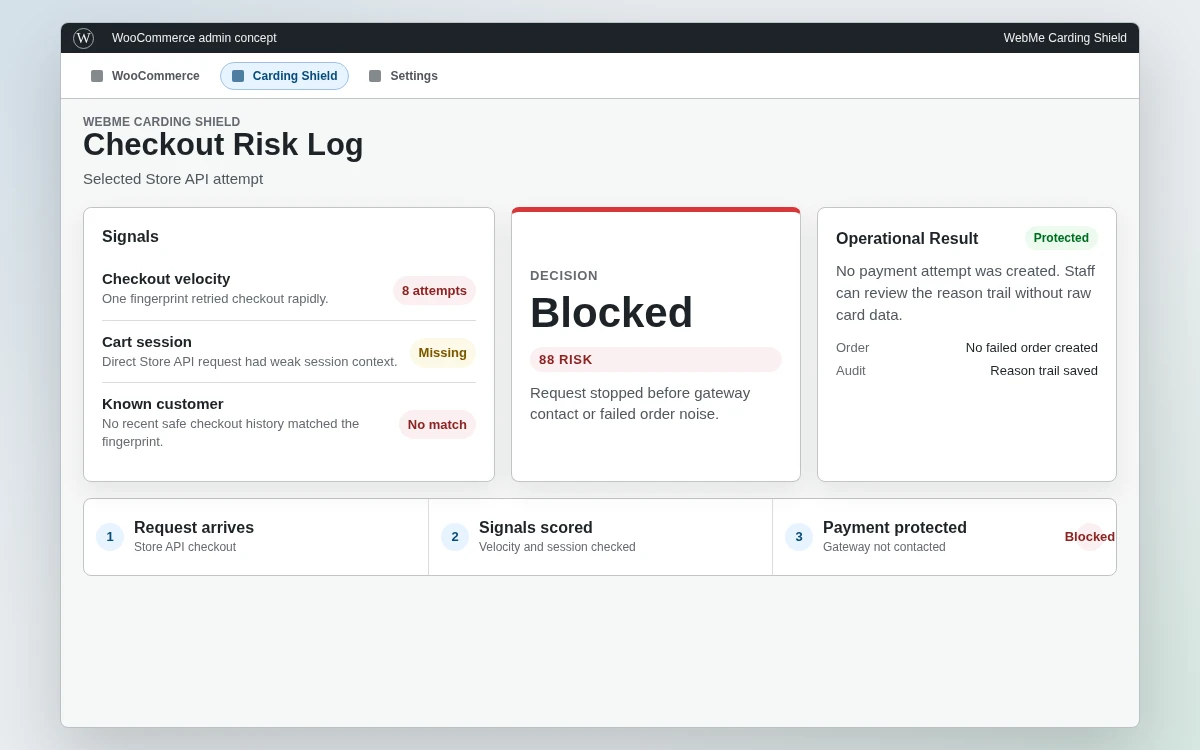Click the Order row label
This screenshot has height=750, width=1200.
point(853,348)
